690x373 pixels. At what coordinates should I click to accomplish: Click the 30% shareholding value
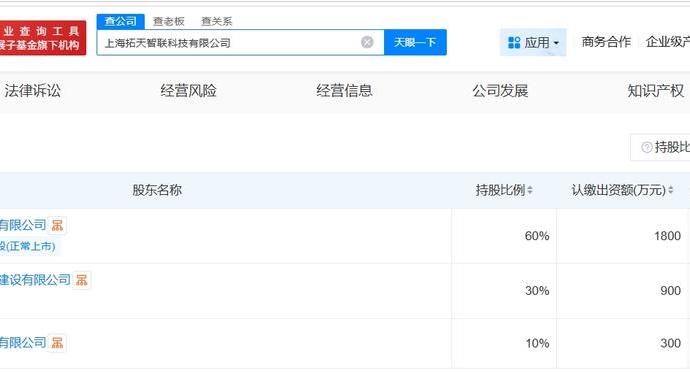pos(537,291)
